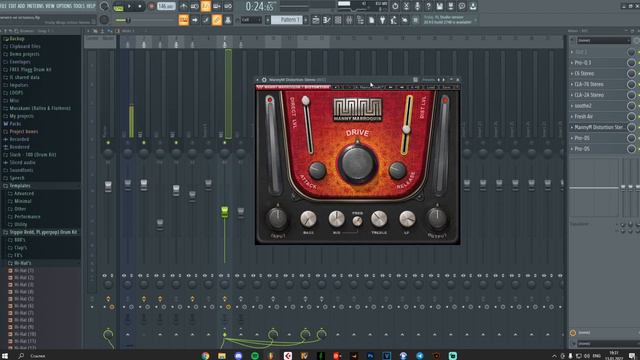Open the ADD menu

click(x=22, y=6)
